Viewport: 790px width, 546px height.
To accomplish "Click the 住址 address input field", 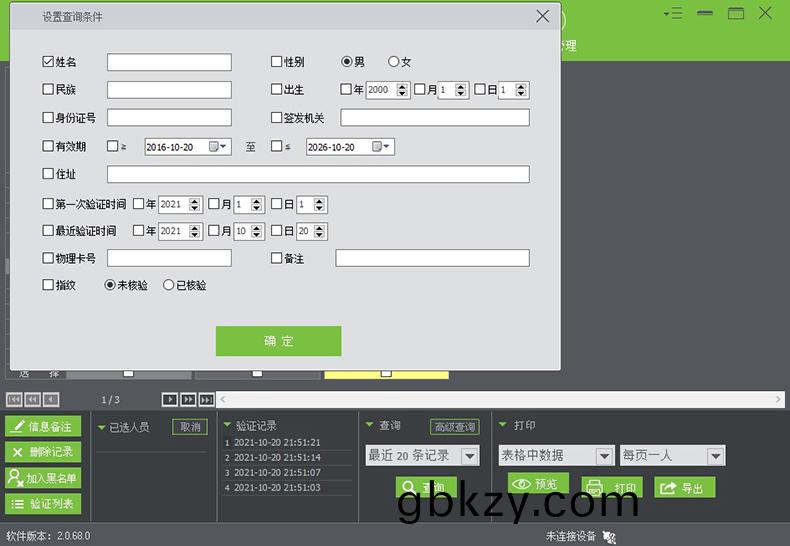I will (318, 175).
